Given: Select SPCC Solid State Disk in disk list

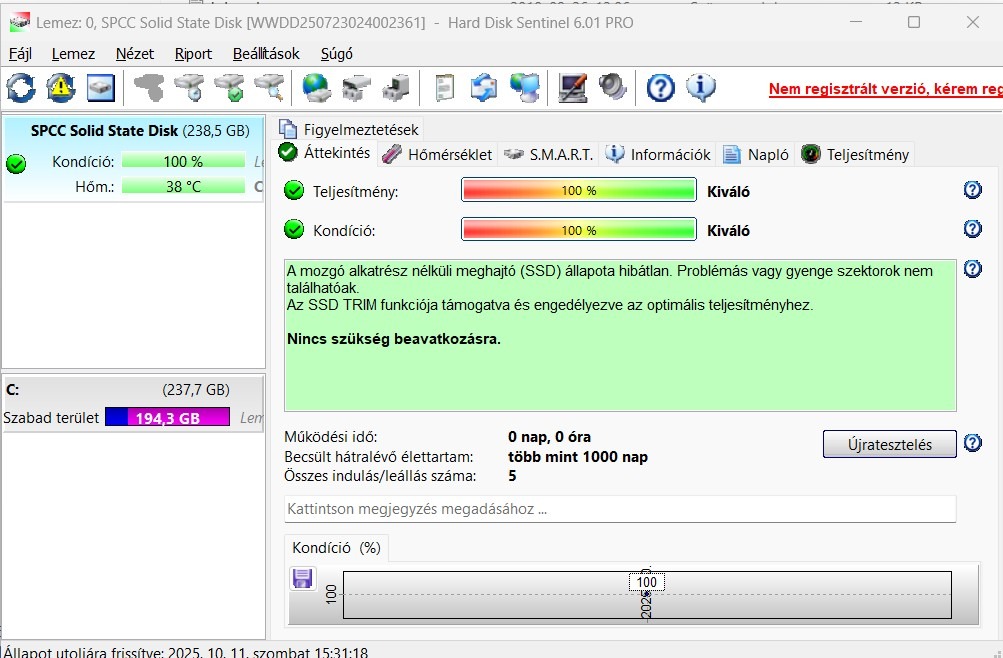Looking at the screenshot, I should [x=133, y=159].
